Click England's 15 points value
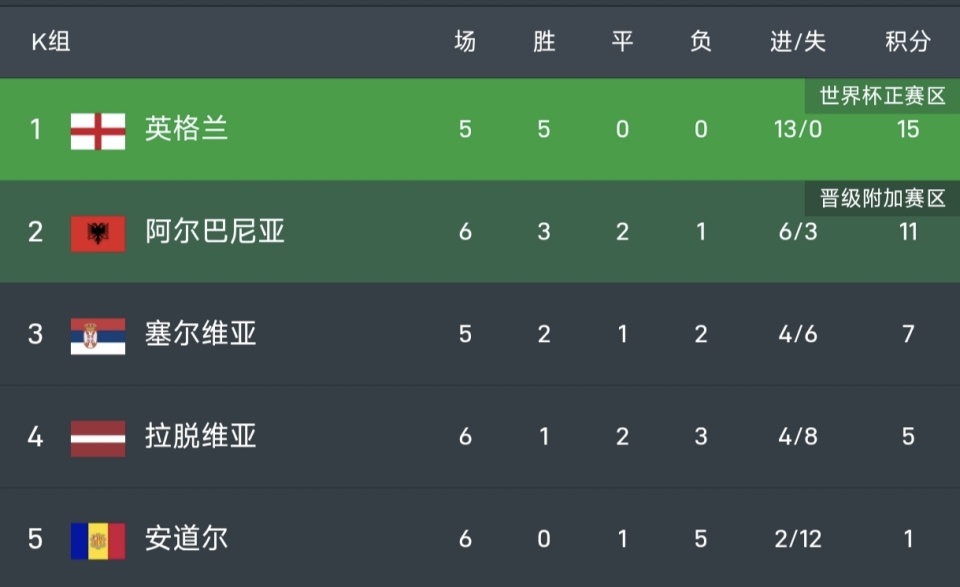The width and height of the screenshot is (960, 587). click(x=907, y=130)
